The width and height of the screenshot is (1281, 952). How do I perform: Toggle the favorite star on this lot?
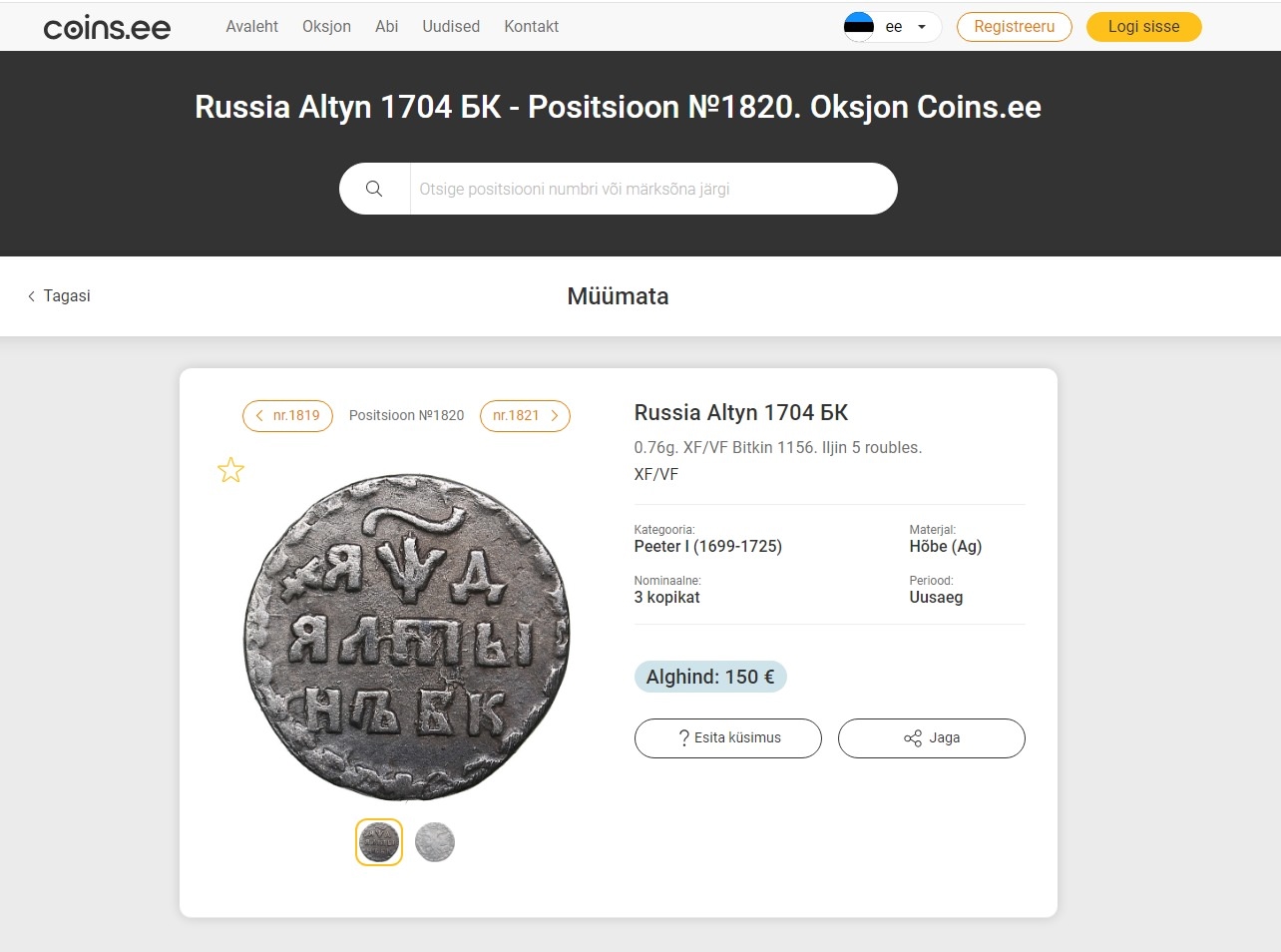click(x=230, y=470)
